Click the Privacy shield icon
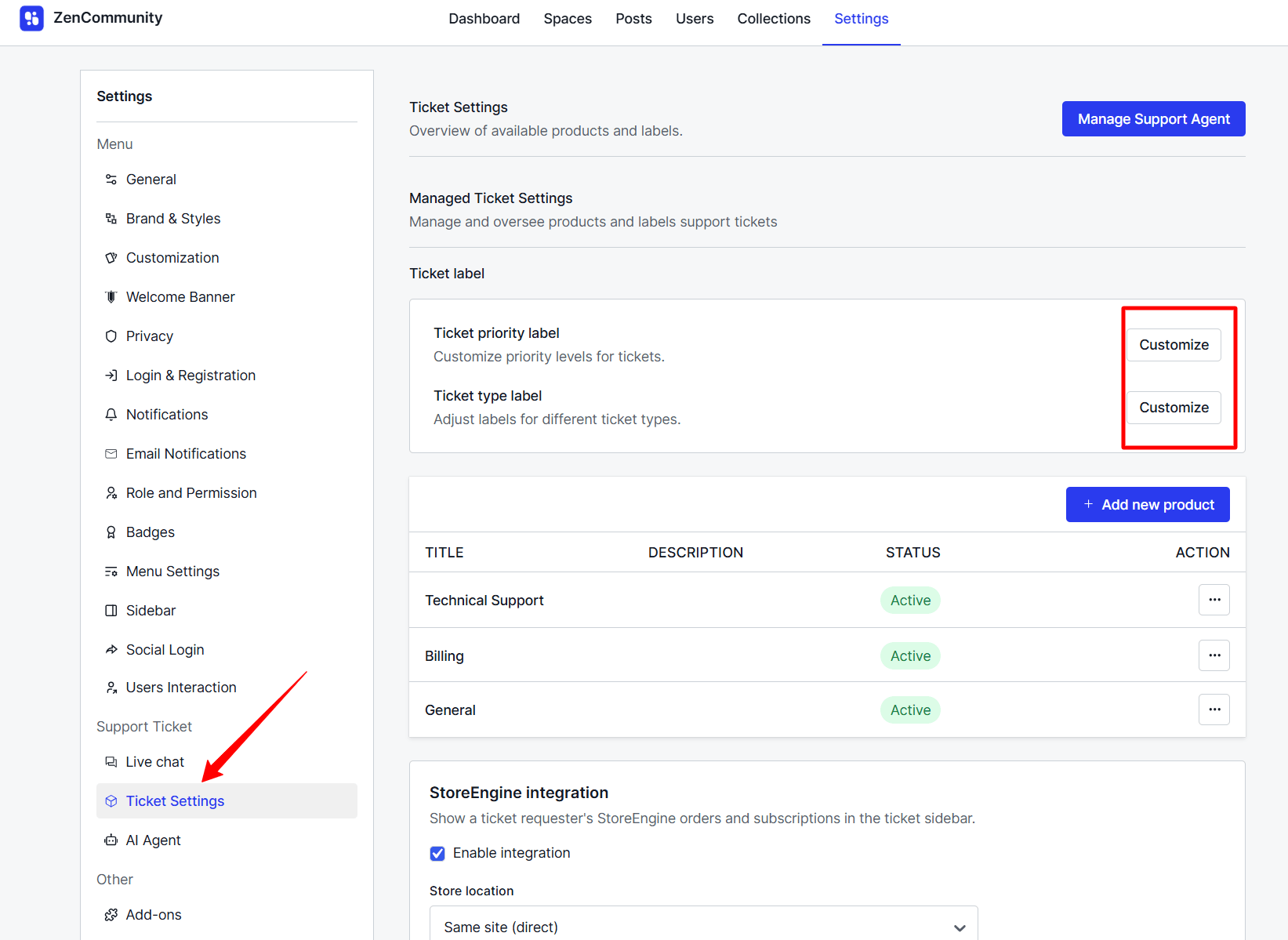 pyautogui.click(x=111, y=336)
